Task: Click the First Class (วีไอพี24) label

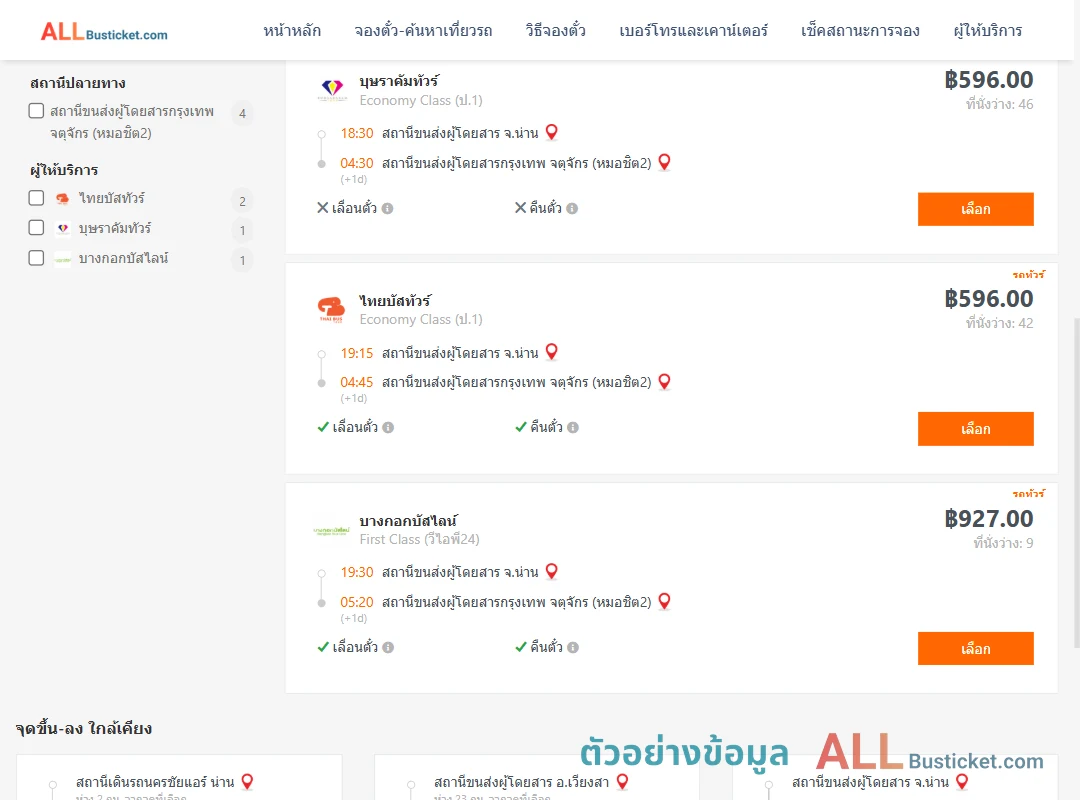Action: (x=419, y=539)
